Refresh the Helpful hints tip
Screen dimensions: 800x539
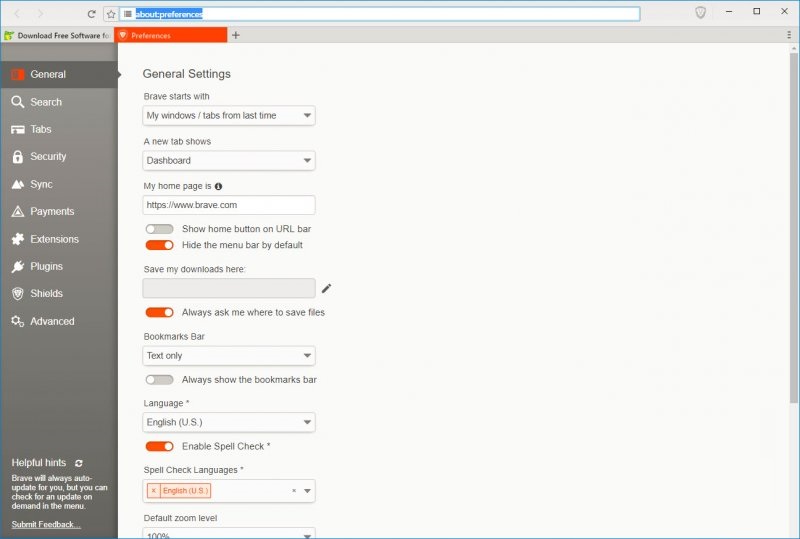[79, 463]
